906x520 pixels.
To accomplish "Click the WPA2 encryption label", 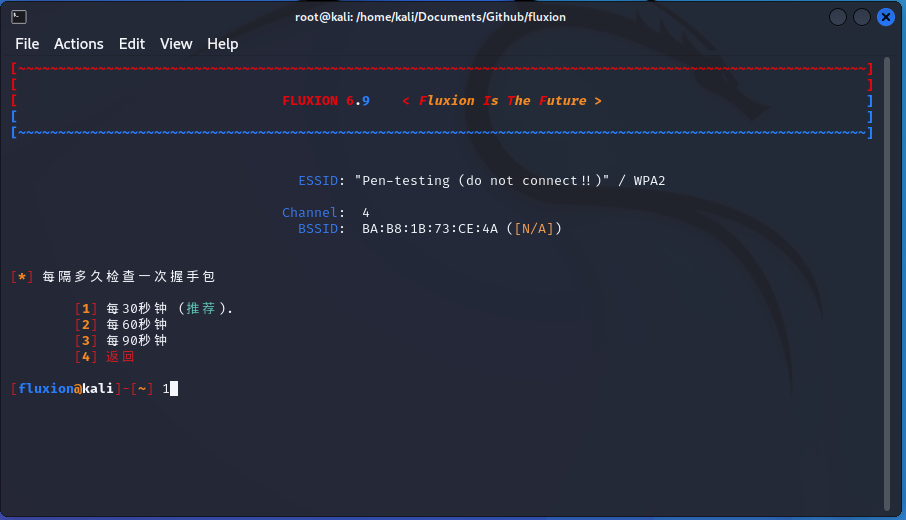I will tap(649, 181).
